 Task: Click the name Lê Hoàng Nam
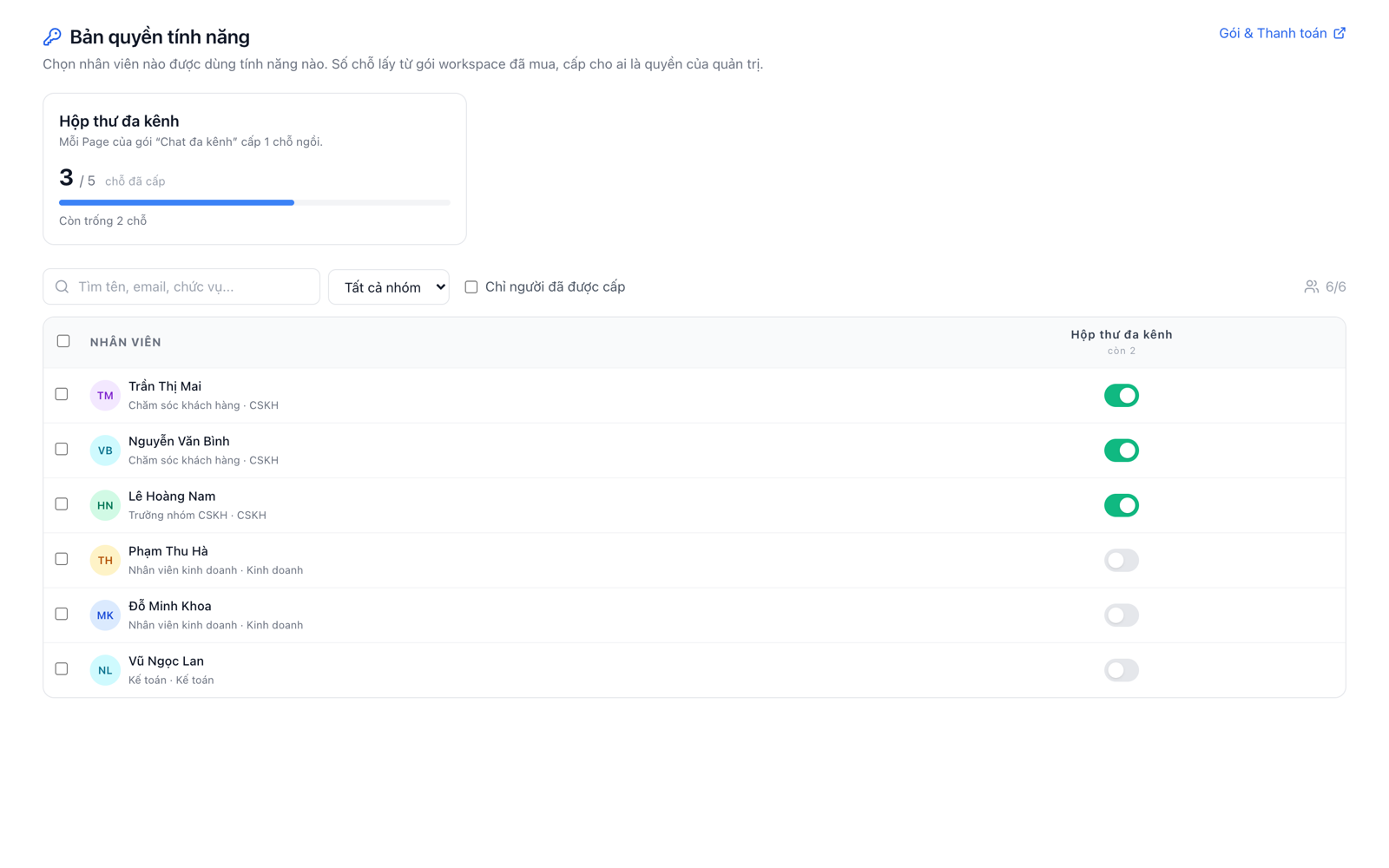point(172,496)
